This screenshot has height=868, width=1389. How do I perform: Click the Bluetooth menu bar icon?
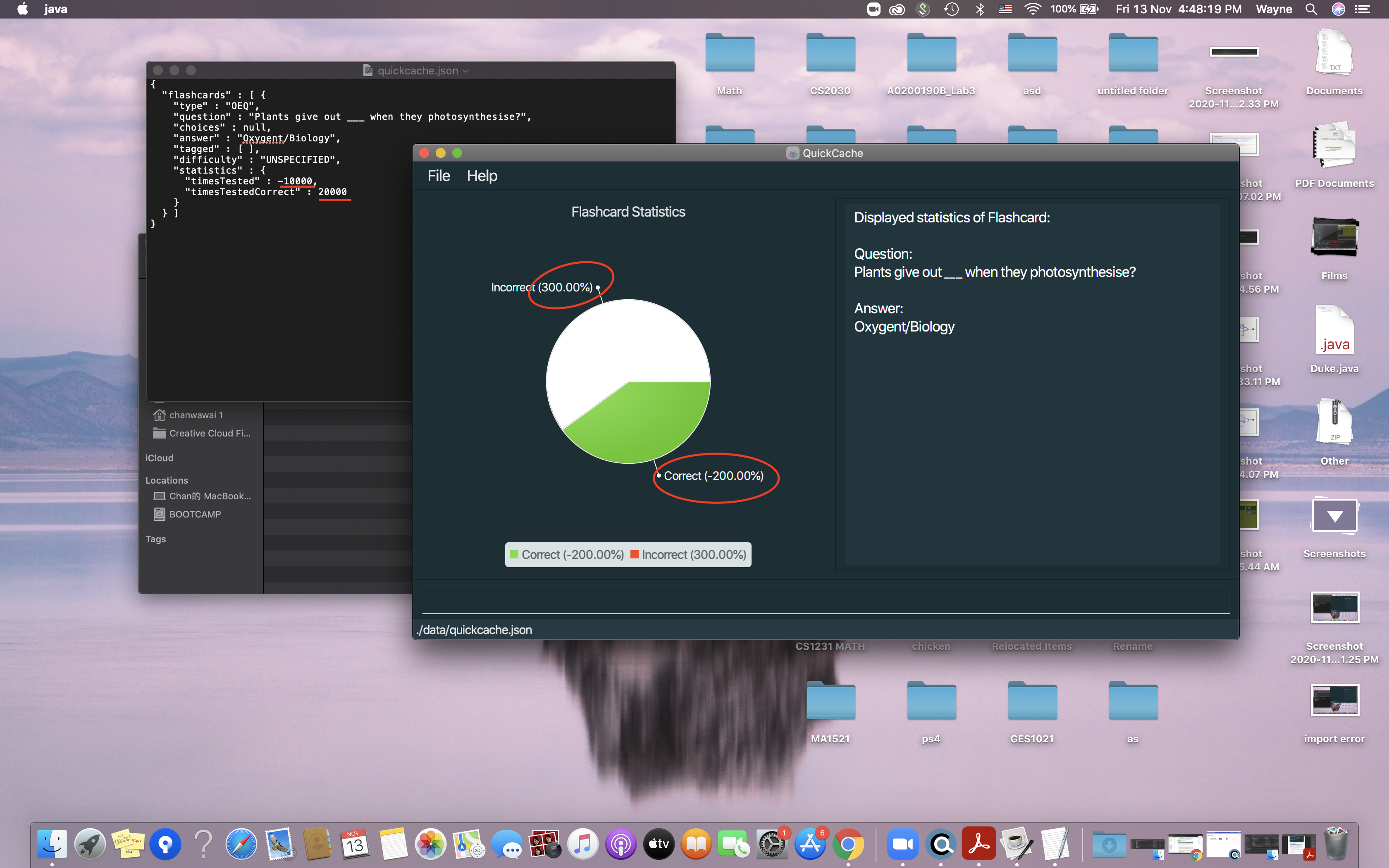[x=980, y=9]
